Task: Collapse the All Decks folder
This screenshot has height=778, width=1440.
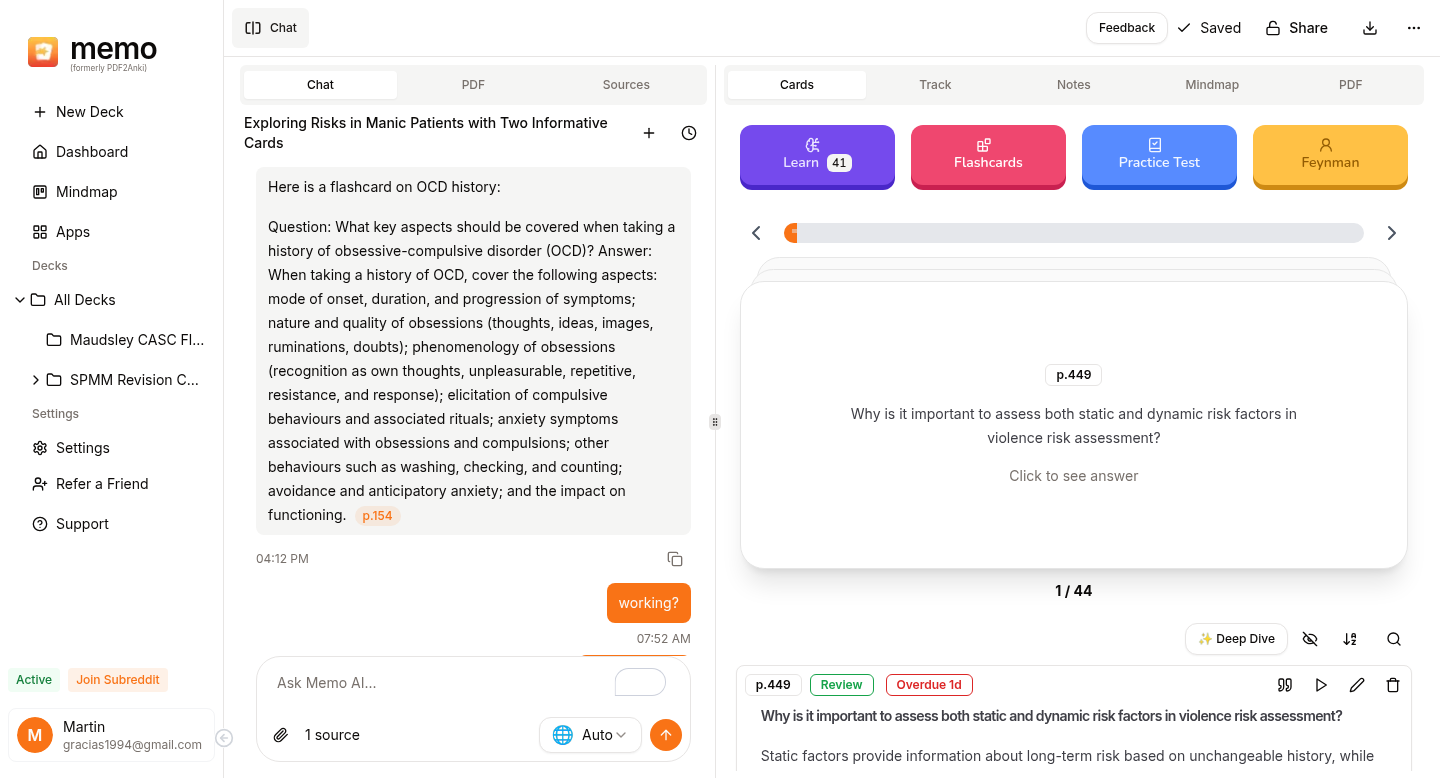Action: click(x=20, y=300)
